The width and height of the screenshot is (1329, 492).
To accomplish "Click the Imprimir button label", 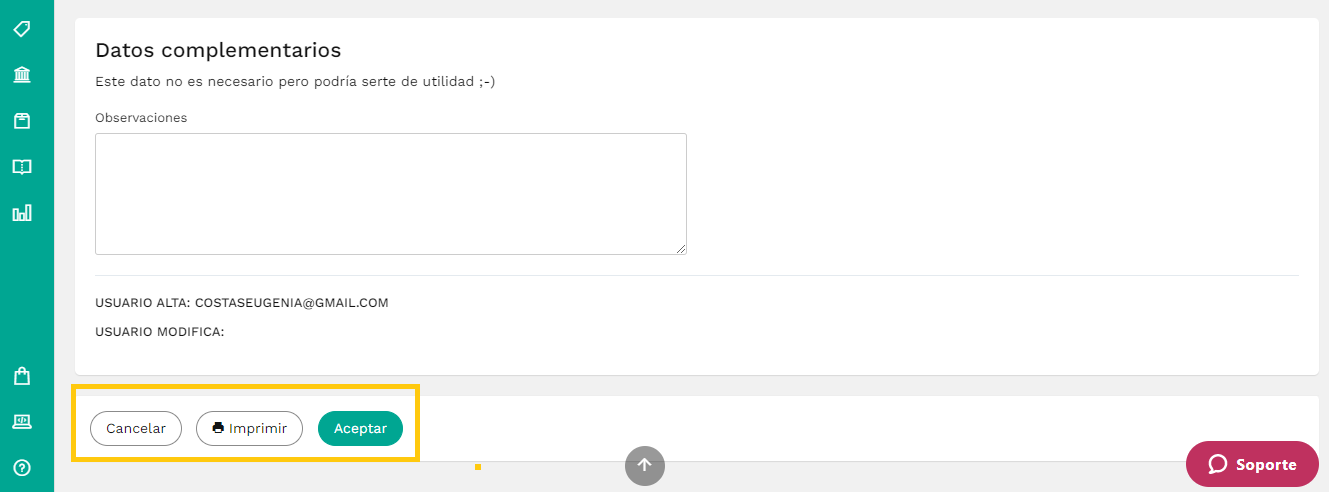I will click(x=258, y=428).
